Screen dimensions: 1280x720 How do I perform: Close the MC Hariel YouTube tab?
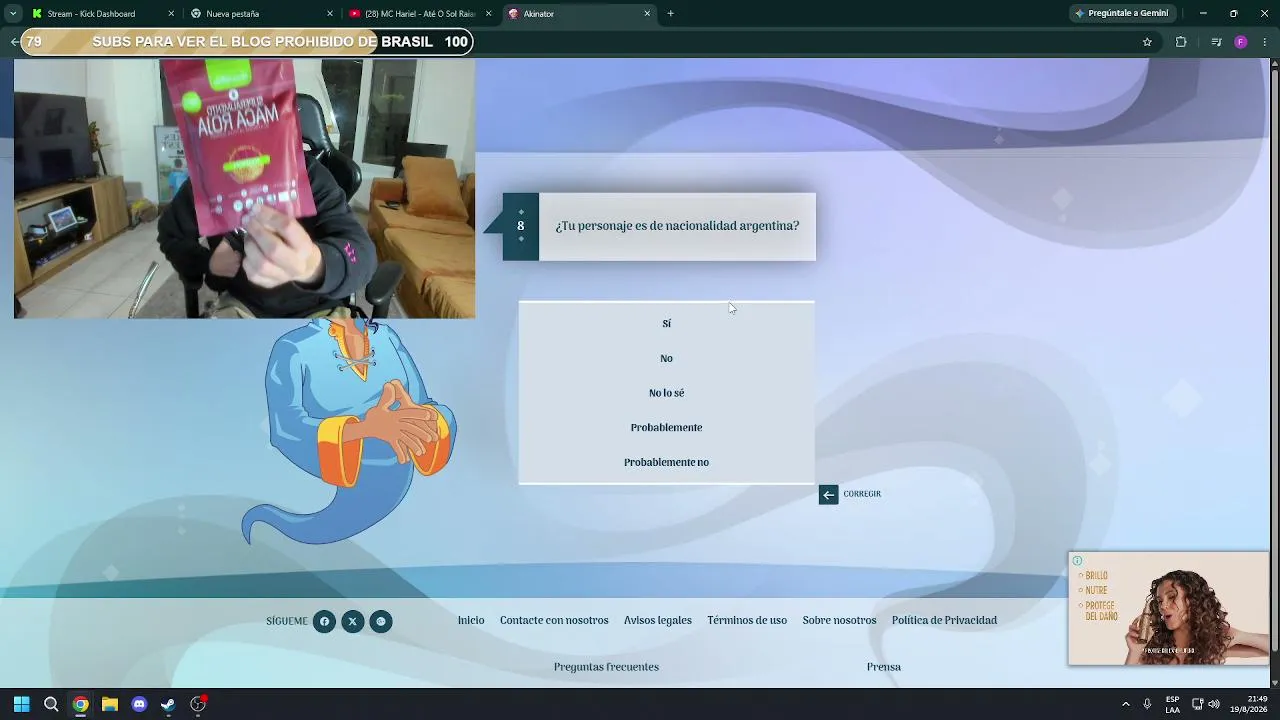[489, 14]
